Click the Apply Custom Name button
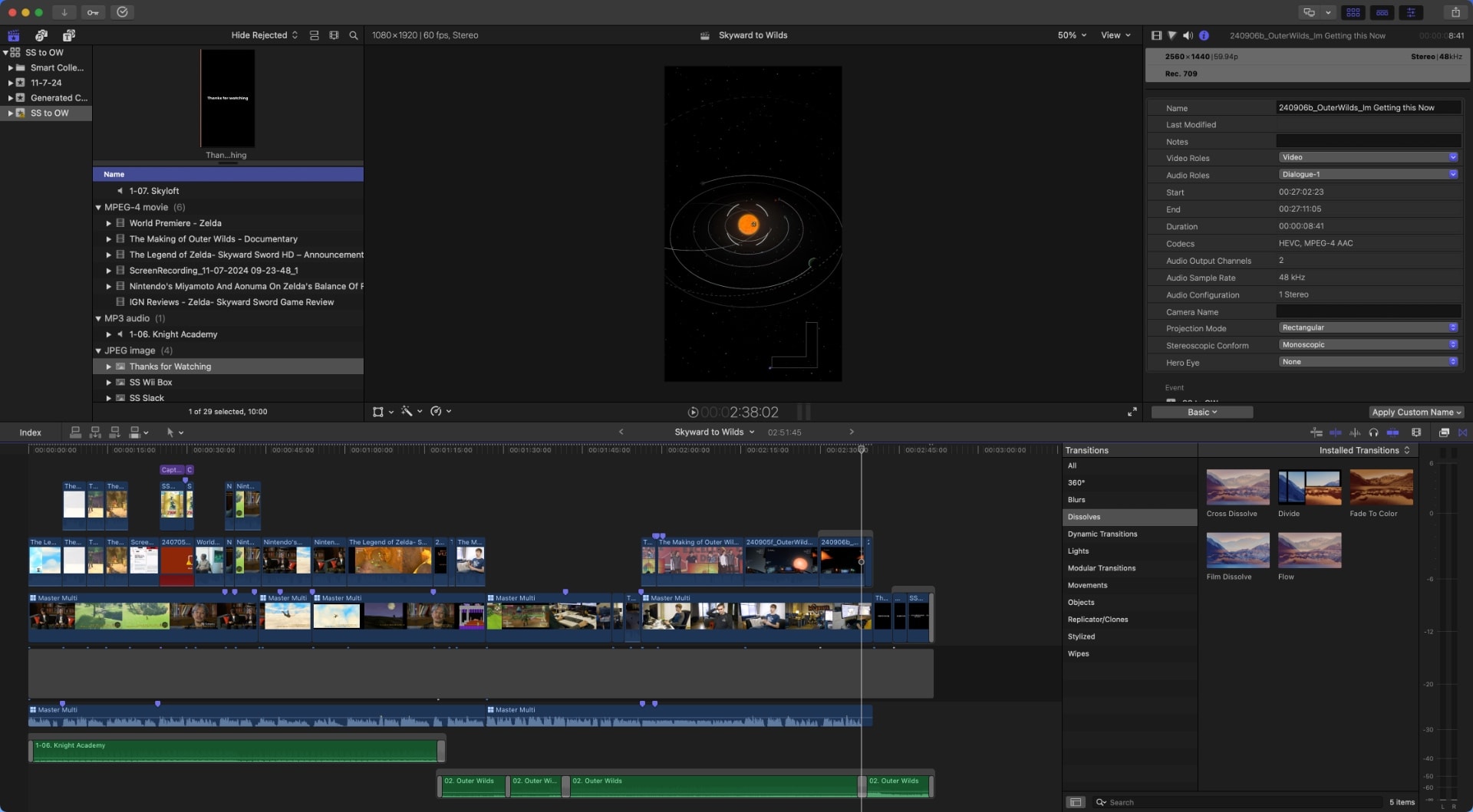 pos(1416,412)
